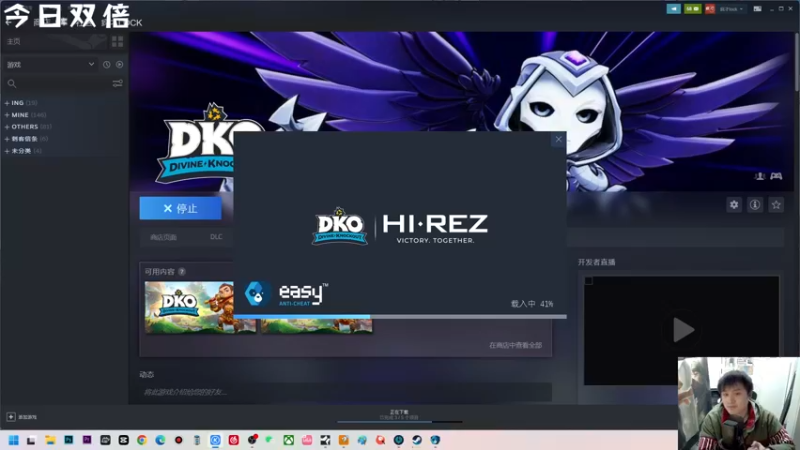Stop the game with the blue 停止 button
This screenshot has width=800, height=450.
click(x=181, y=208)
